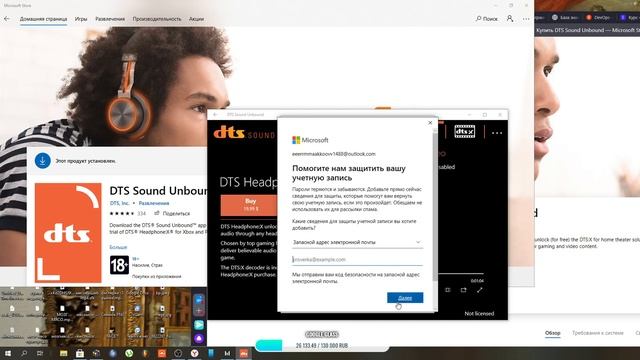Click the orange Buy button in DTS app
This screenshot has width=640, height=360.
pos(250,204)
